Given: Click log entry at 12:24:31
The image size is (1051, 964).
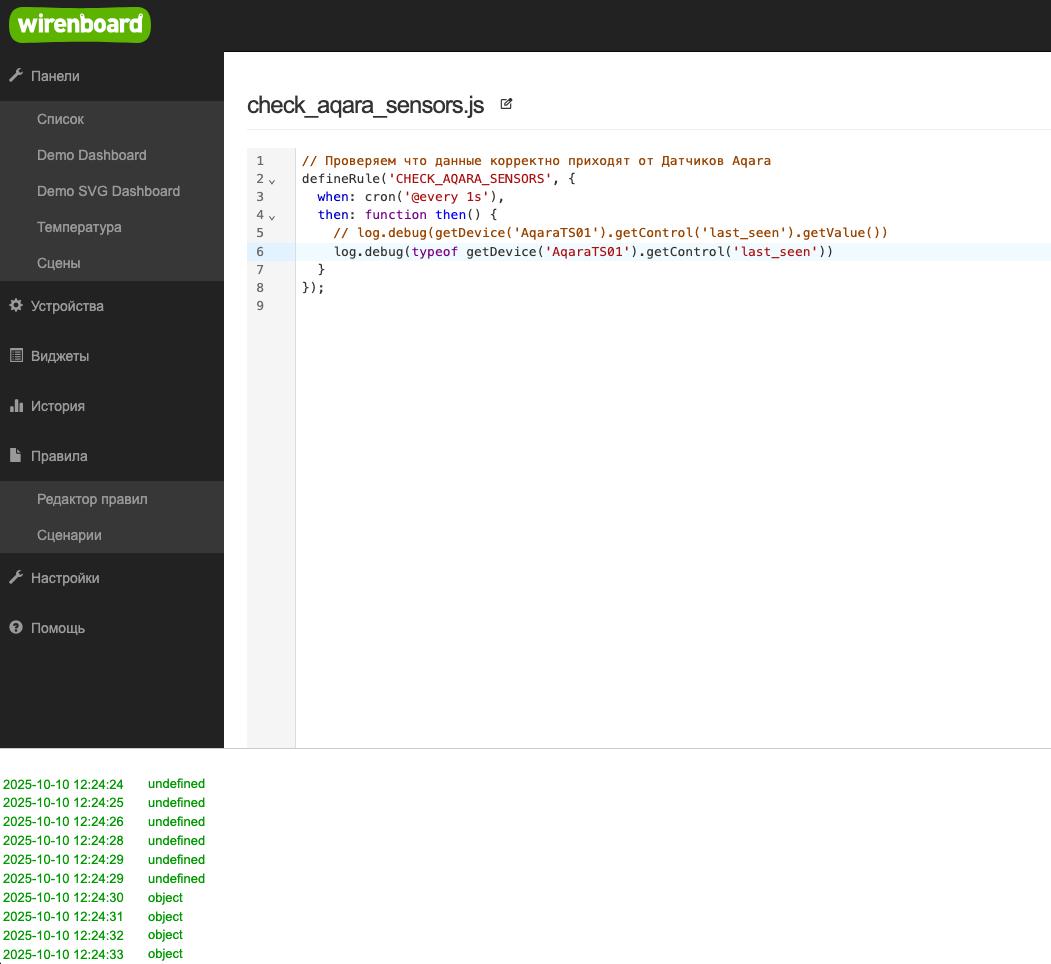Looking at the screenshot, I should (x=93, y=916).
